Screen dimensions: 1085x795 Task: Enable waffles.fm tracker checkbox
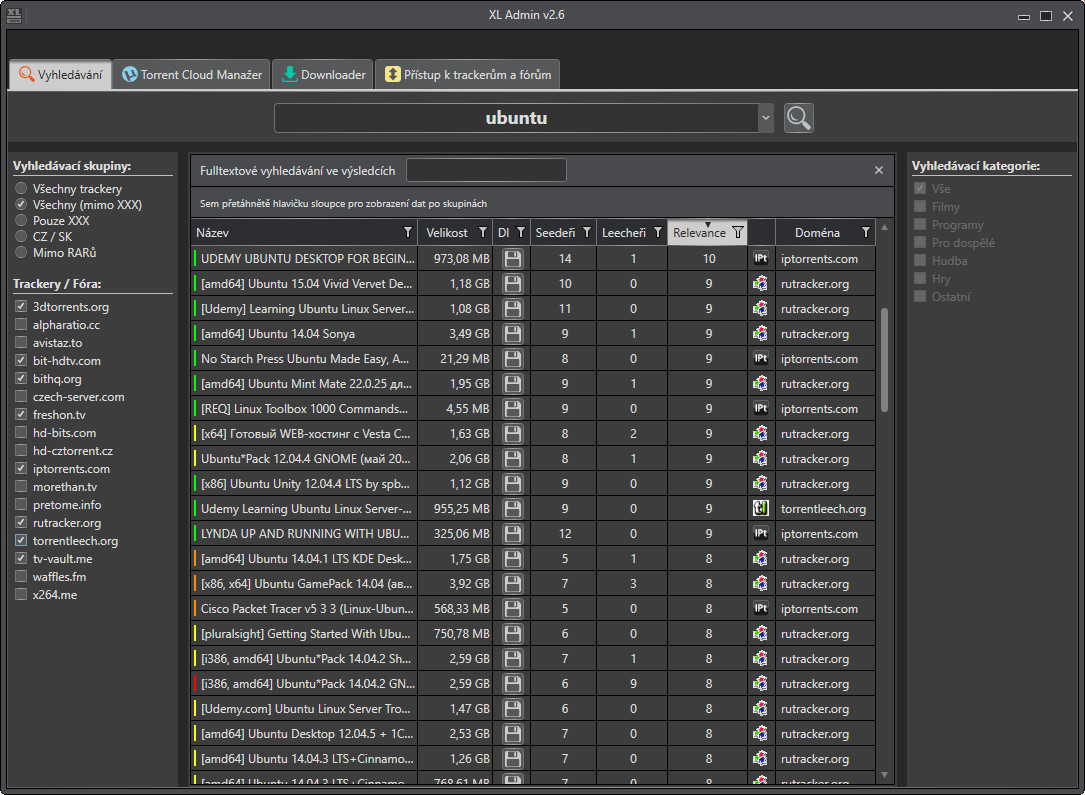[21, 576]
